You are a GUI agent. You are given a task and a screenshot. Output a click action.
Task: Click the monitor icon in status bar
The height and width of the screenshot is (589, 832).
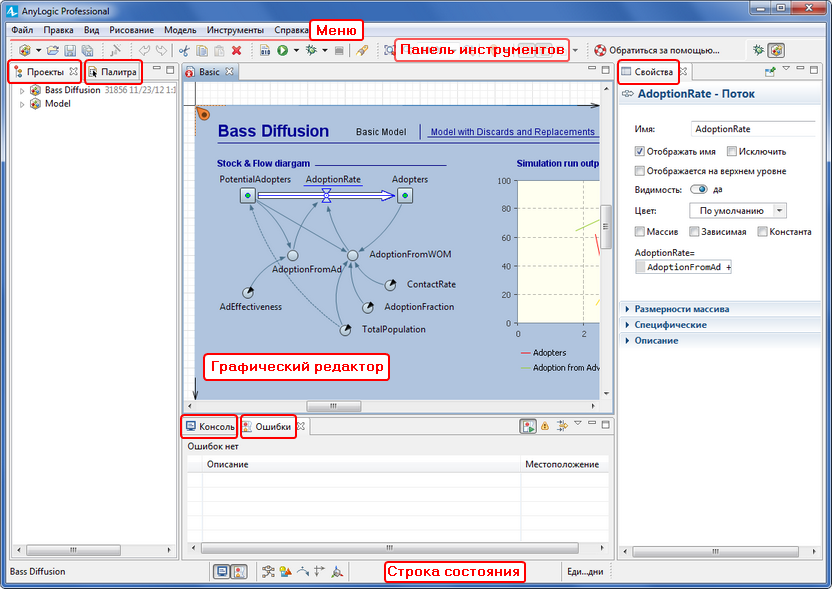pyautogui.click(x=222, y=571)
